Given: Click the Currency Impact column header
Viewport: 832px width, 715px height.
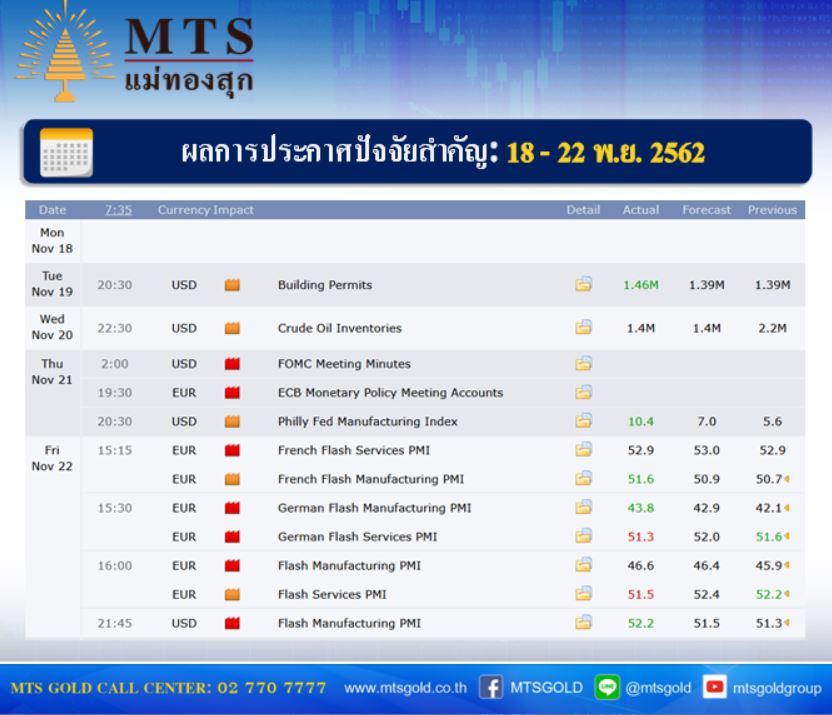Looking at the screenshot, I should click(x=205, y=210).
